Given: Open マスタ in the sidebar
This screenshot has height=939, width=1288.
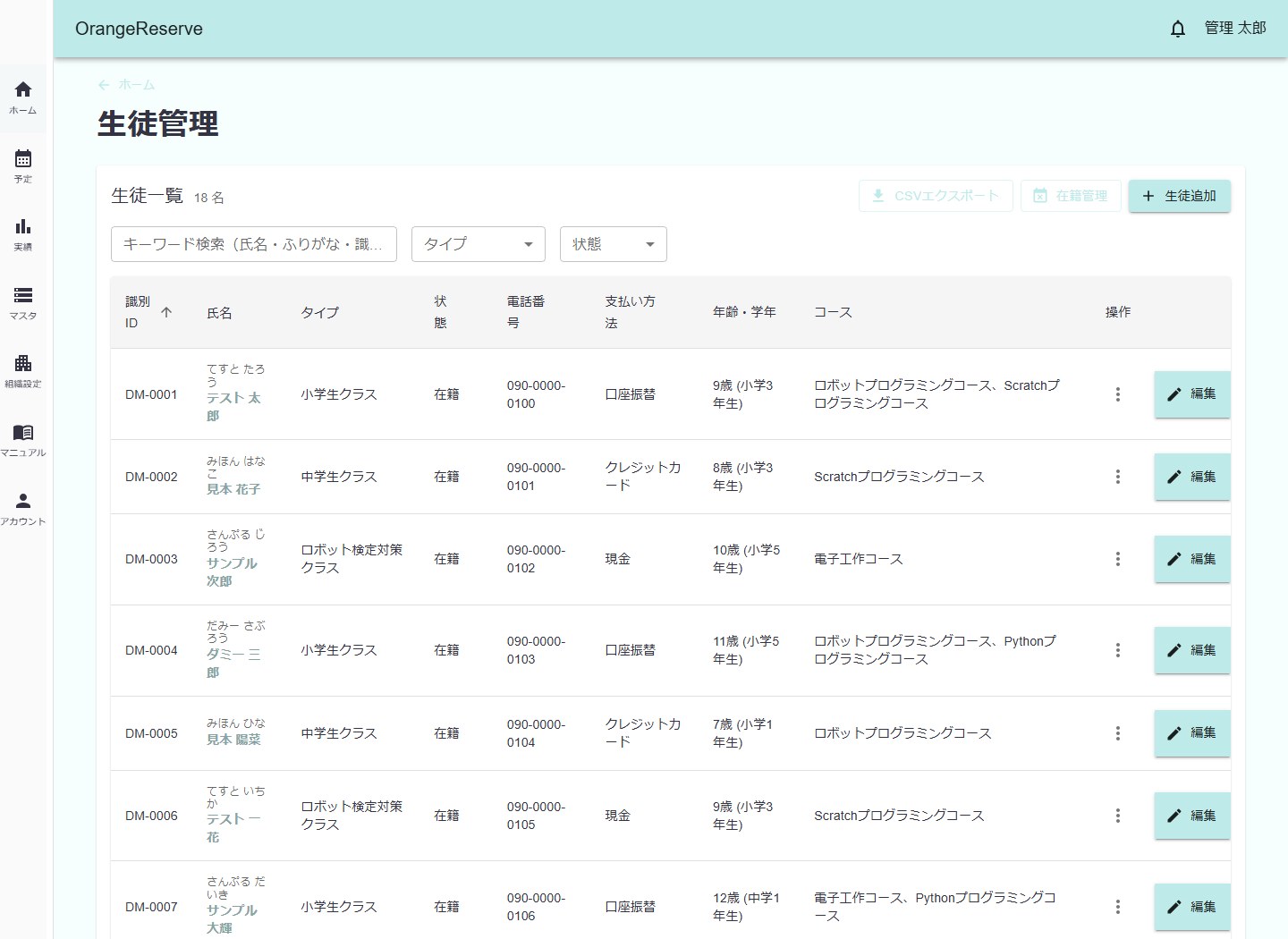Looking at the screenshot, I should (23, 304).
